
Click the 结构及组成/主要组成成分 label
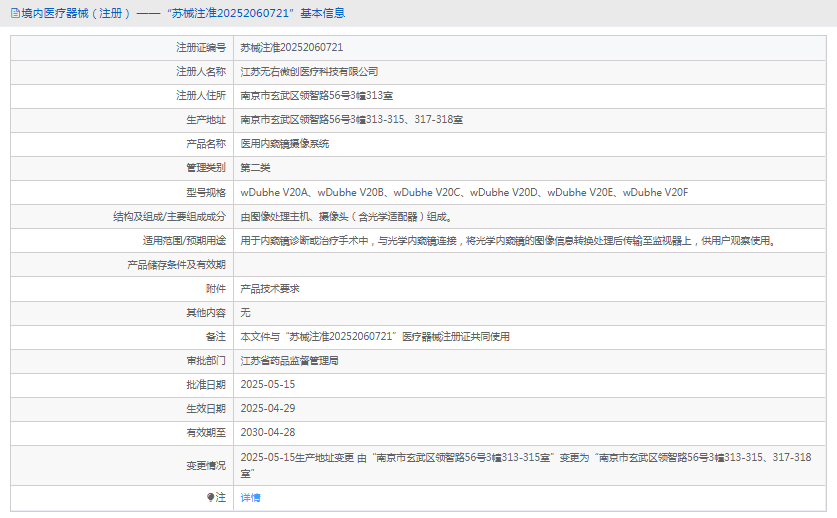point(169,217)
